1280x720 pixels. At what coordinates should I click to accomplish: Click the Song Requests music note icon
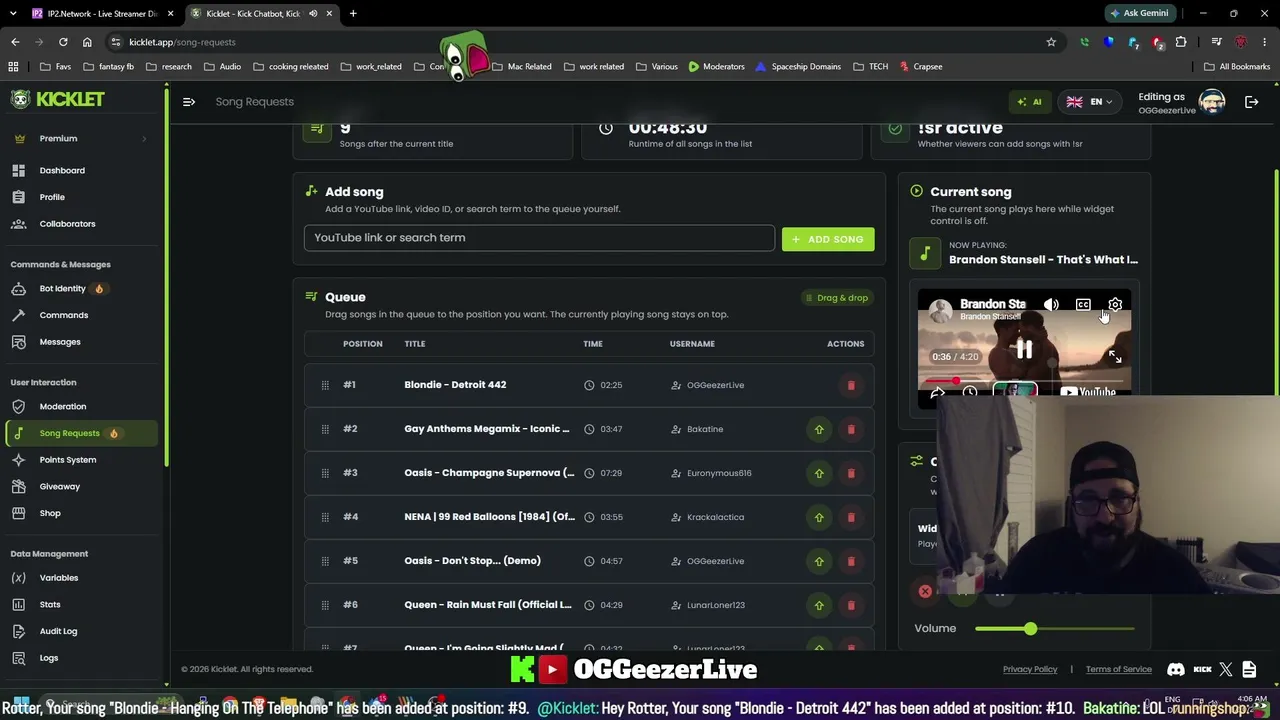click(x=19, y=433)
